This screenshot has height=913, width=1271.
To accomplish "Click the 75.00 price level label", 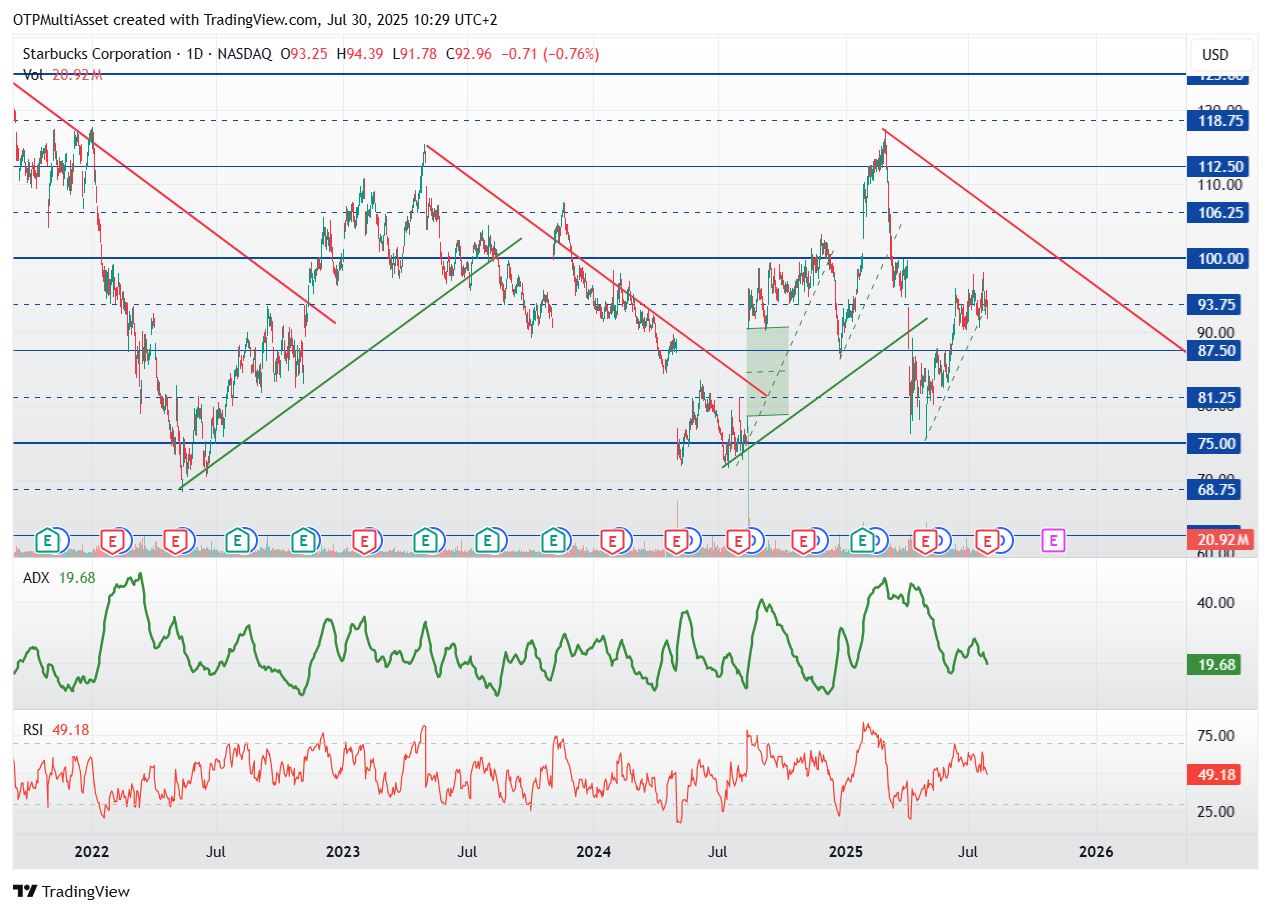I will (1213, 443).
